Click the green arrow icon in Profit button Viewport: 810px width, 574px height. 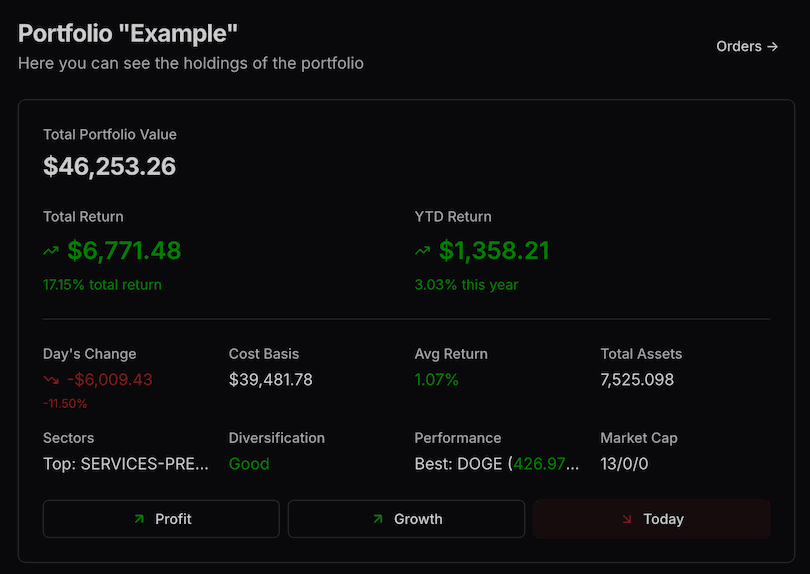pos(138,519)
